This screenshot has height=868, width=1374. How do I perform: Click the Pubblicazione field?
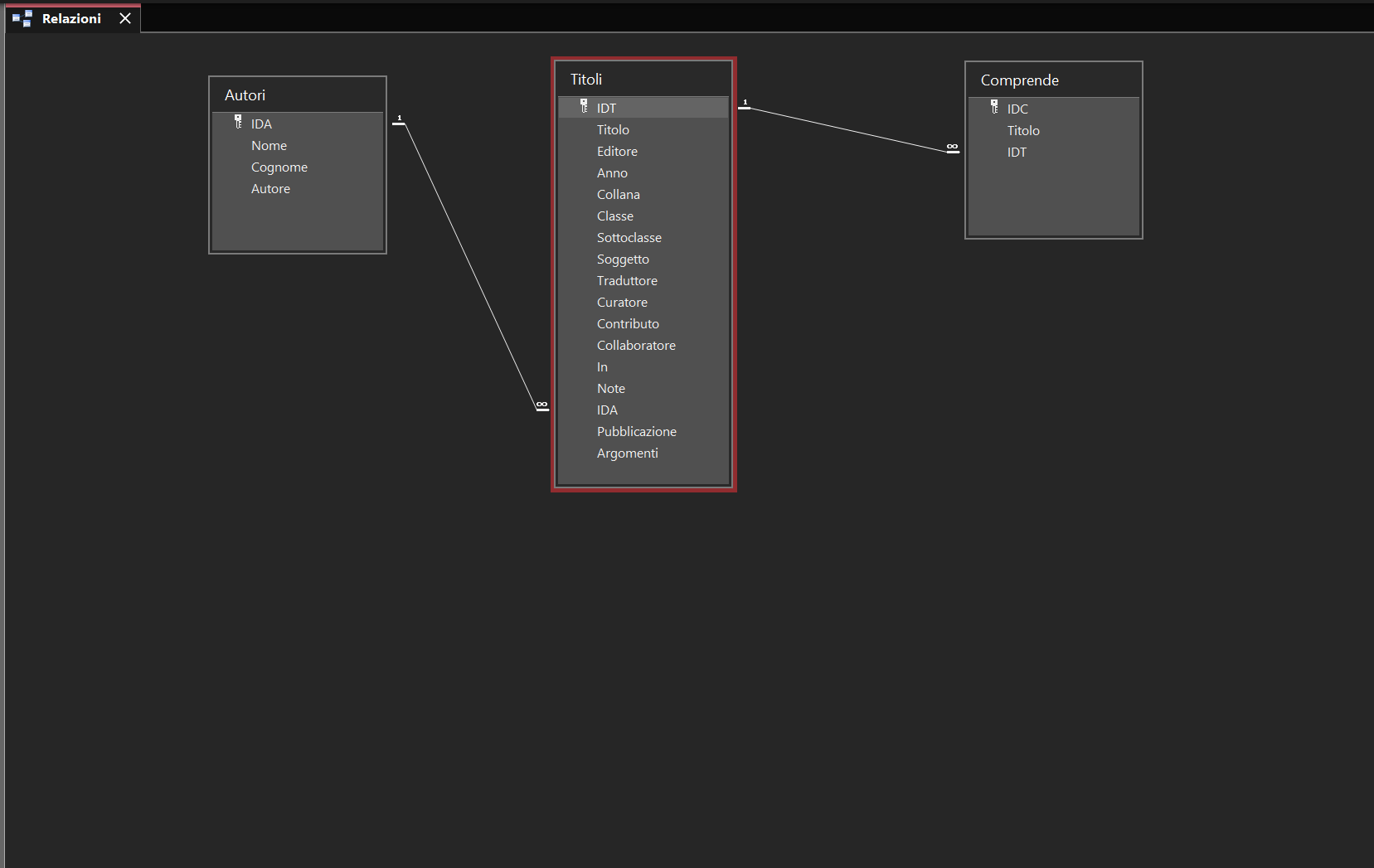(x=637, y=432)
